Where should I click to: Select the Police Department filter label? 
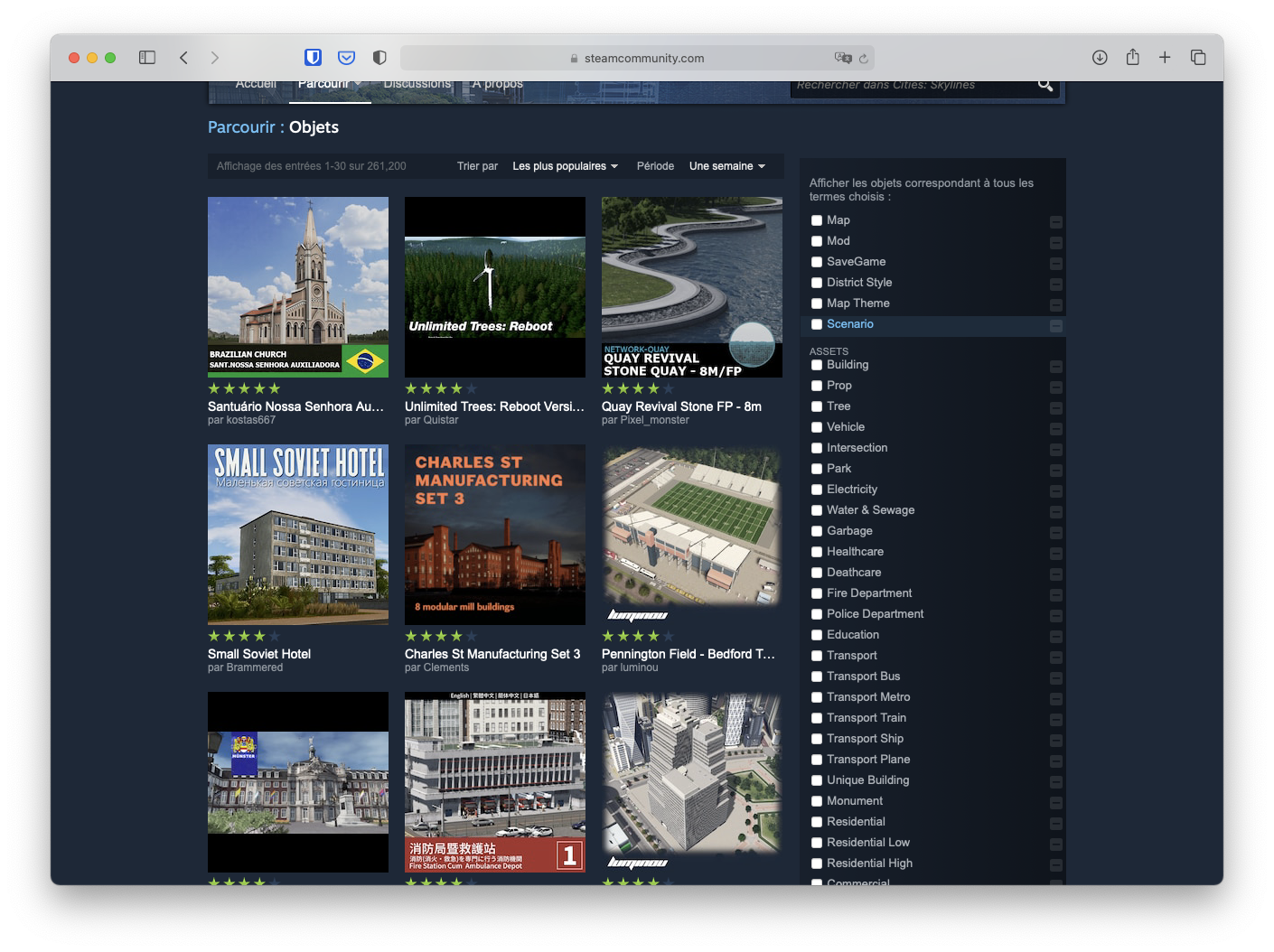[x=875, y=614]
